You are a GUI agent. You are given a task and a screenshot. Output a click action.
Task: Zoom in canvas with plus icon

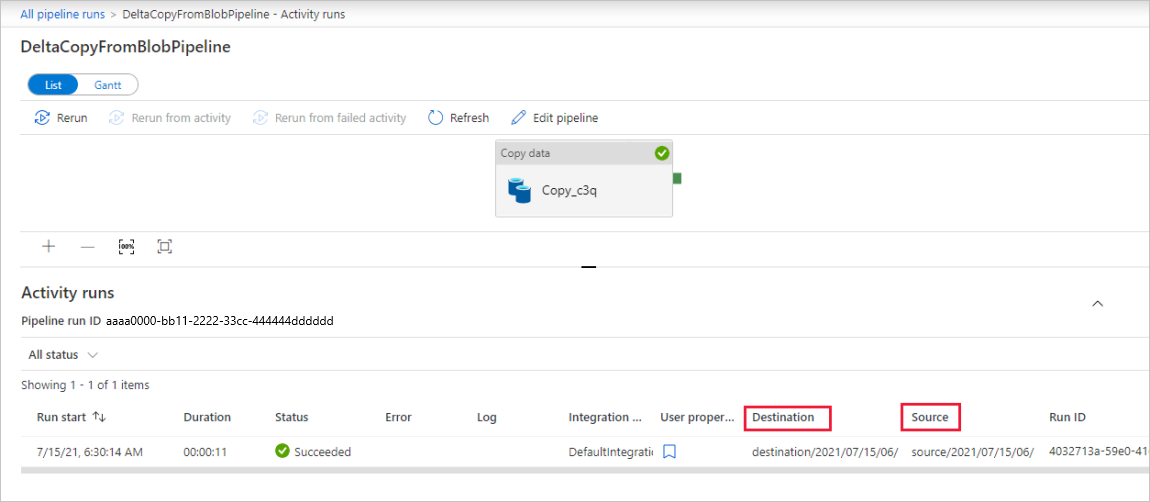pyautogui.click(x=48, y=246)
